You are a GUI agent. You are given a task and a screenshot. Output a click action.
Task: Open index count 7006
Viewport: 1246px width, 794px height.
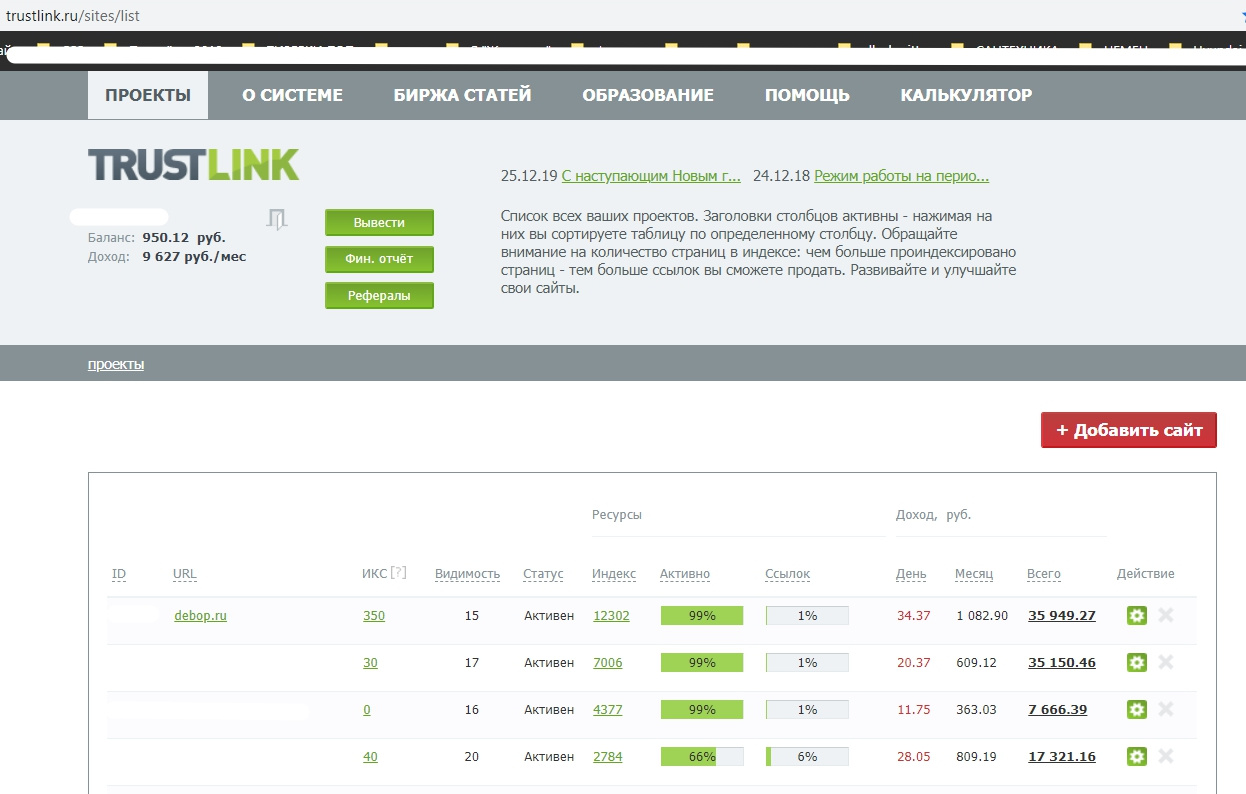pyautogui.click(x=608, y=663)
